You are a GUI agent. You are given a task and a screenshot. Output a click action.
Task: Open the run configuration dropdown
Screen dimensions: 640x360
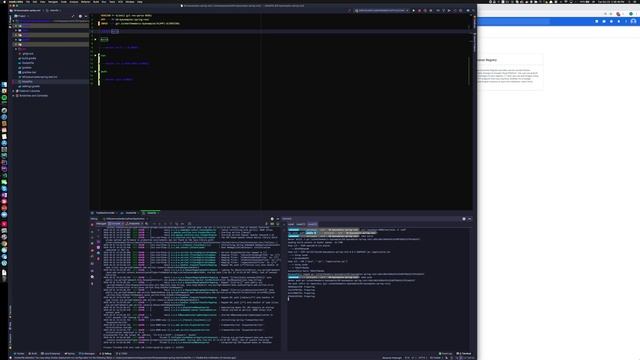coord(382,10)
